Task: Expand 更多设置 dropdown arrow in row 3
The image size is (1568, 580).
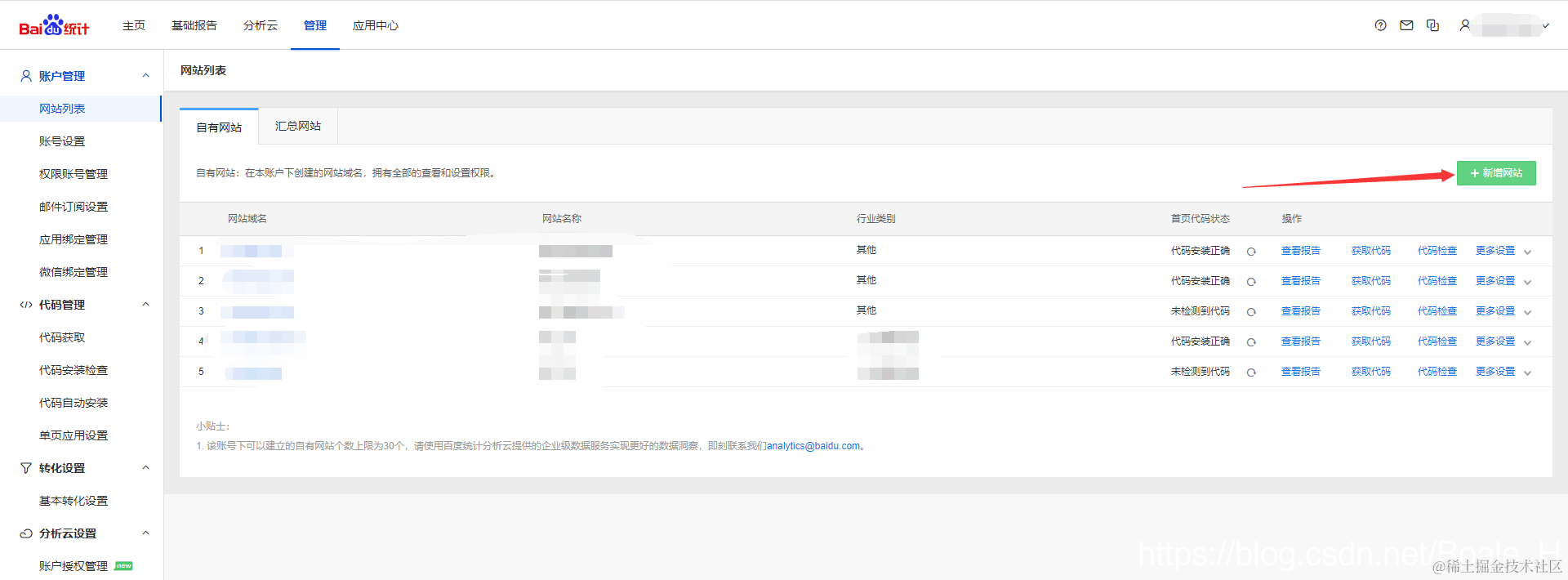Action: point(1527,312)
